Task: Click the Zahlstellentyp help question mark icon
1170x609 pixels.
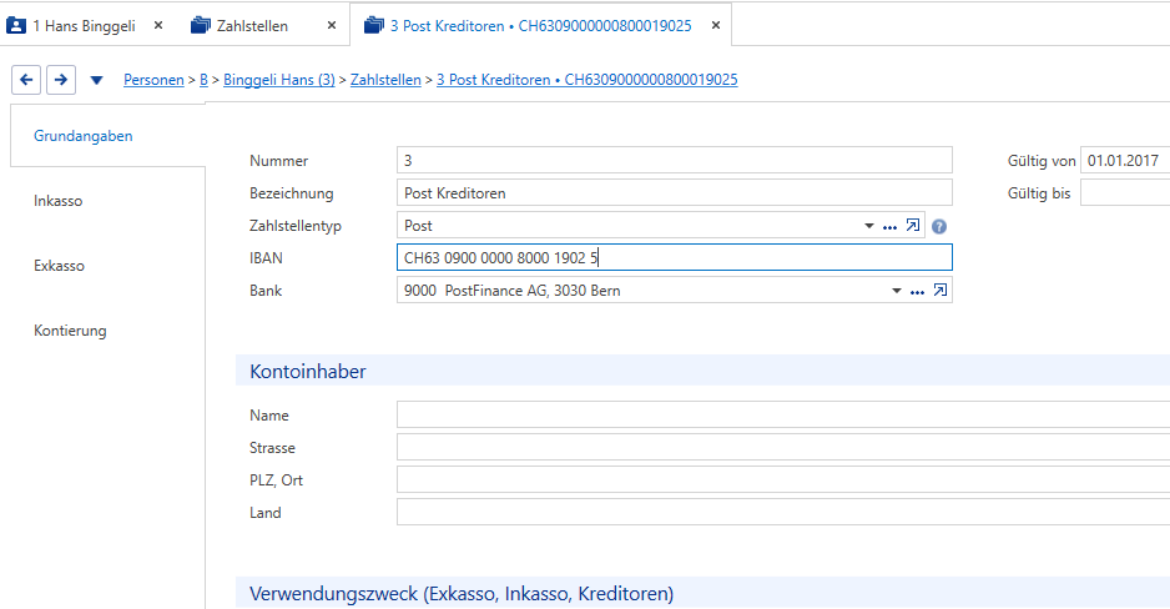Action: 939,226
